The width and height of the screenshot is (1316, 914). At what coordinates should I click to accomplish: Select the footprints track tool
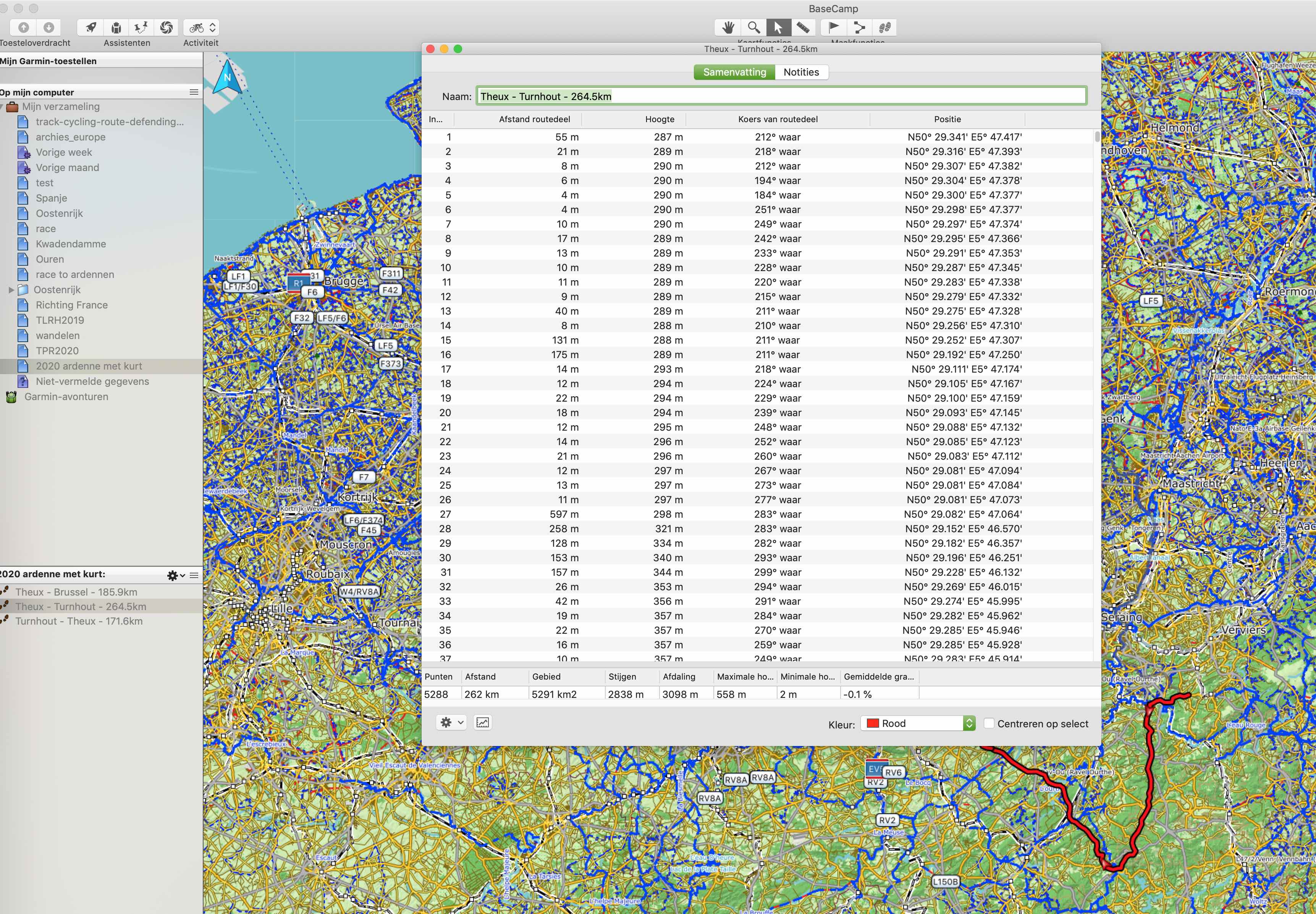click(884, 27)
